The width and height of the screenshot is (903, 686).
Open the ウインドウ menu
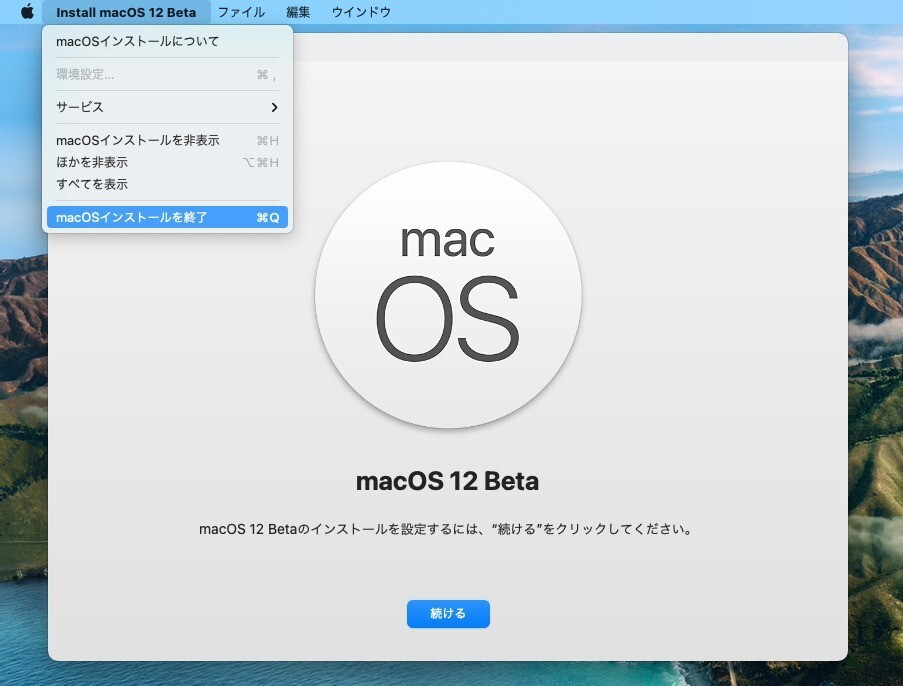(x=361, y=12)
